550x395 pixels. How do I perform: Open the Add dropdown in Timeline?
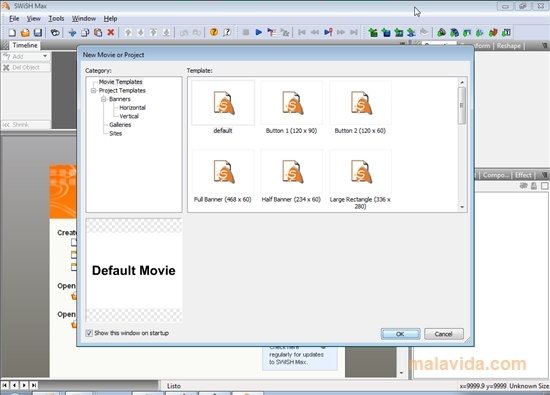tap(45, 56)
